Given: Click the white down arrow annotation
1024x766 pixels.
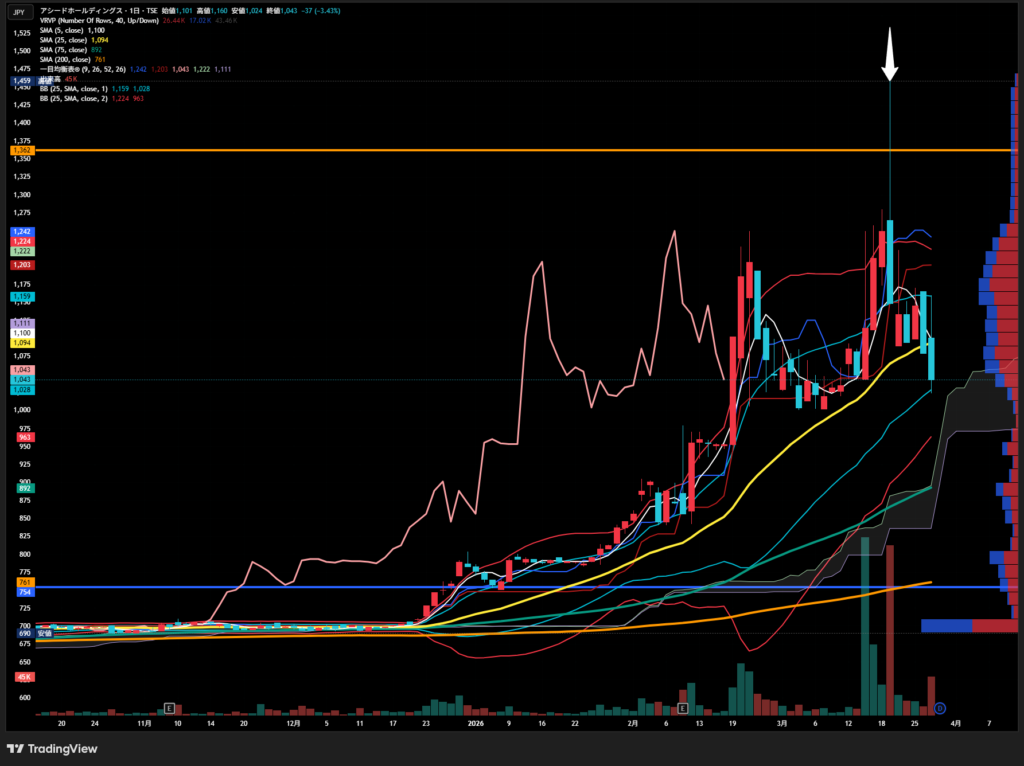Looking at the screenshot, I should click(x=889, y=59).
